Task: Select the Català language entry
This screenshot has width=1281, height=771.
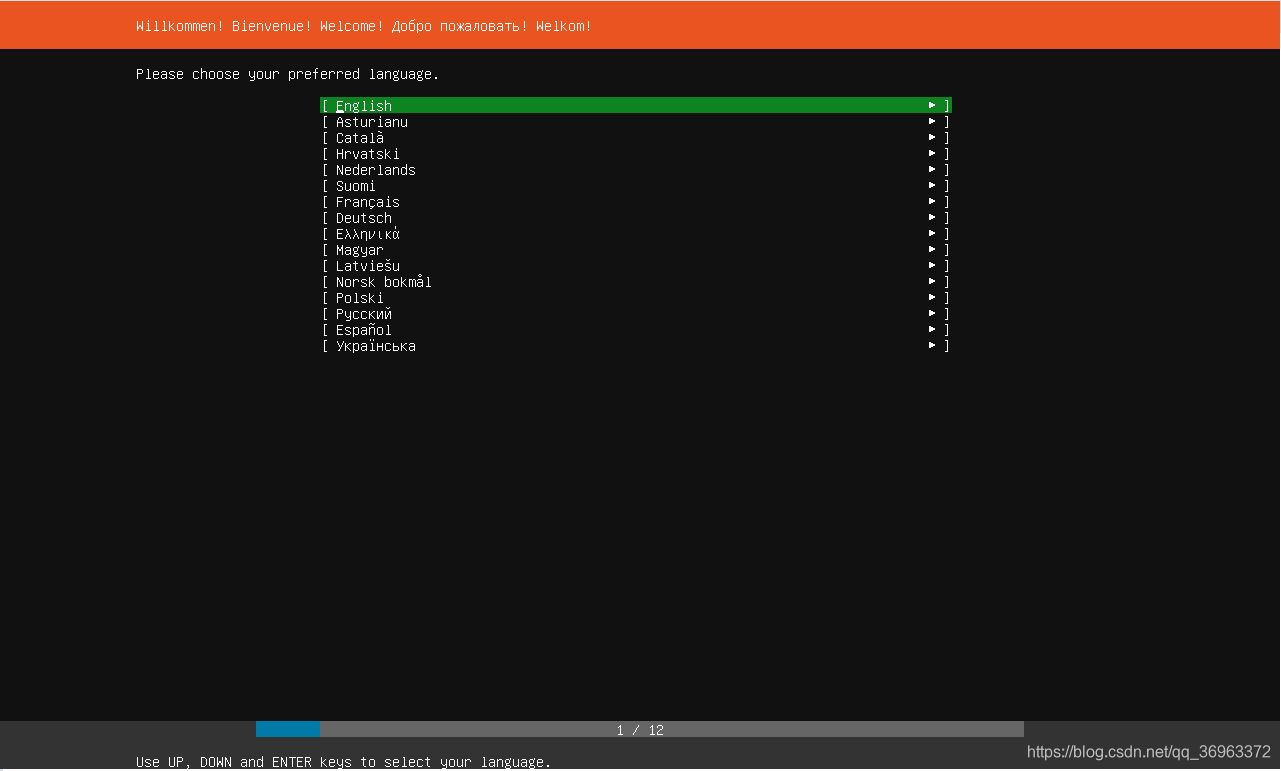Action: (x=636, y=137)
